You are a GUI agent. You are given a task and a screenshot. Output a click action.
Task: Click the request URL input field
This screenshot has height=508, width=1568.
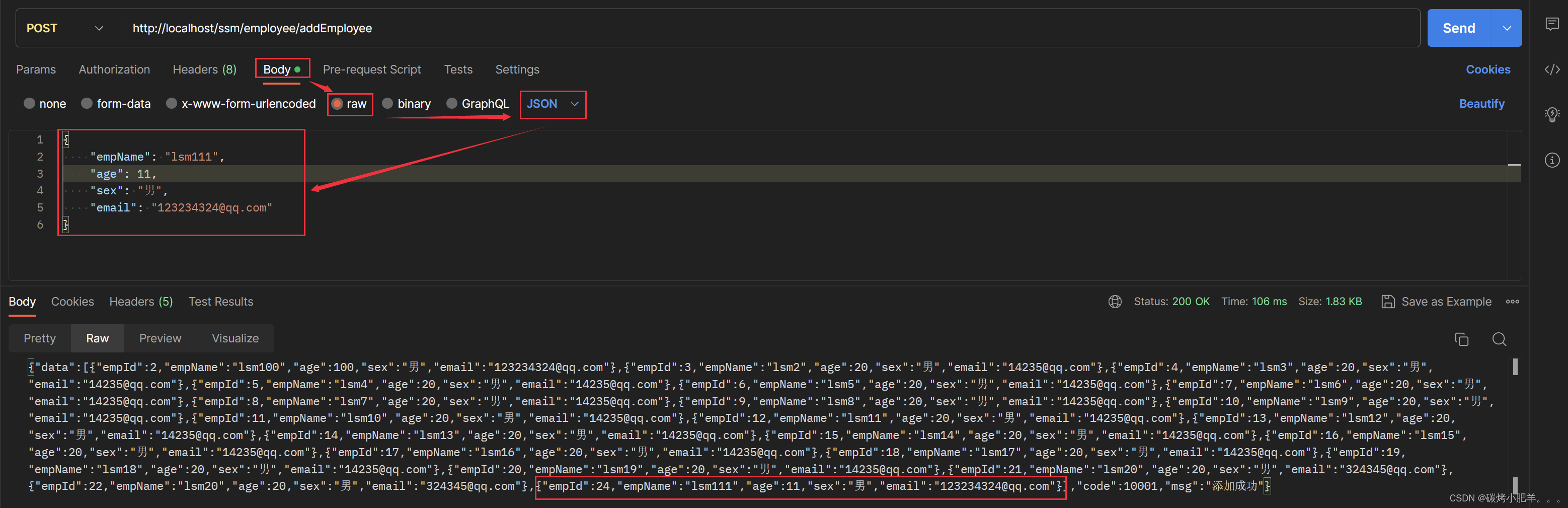click(770, 28)
